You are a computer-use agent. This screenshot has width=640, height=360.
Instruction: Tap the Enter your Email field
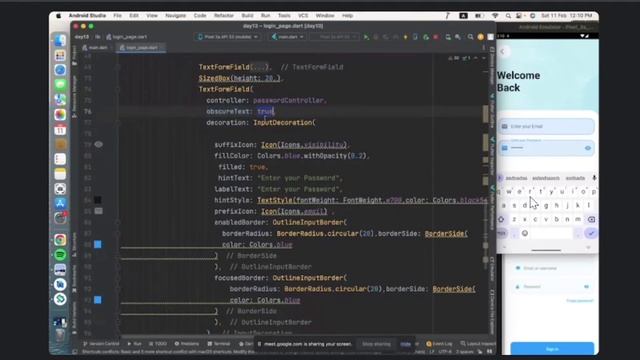547,127
